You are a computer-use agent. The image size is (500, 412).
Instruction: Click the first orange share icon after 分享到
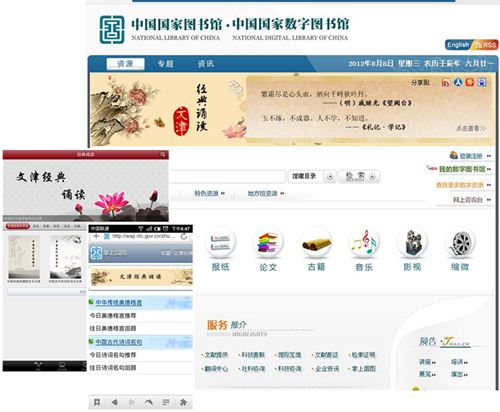[446, 82]
